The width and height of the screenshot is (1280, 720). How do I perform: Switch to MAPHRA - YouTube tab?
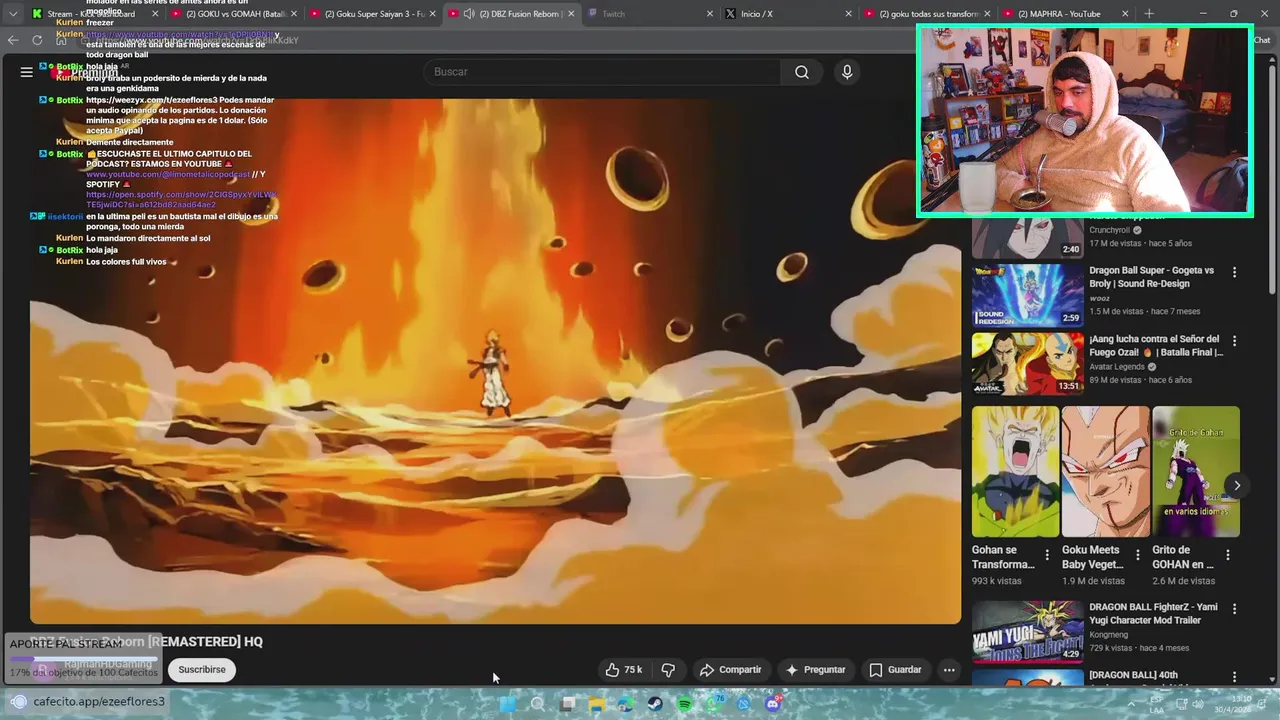coord(1065,14)
